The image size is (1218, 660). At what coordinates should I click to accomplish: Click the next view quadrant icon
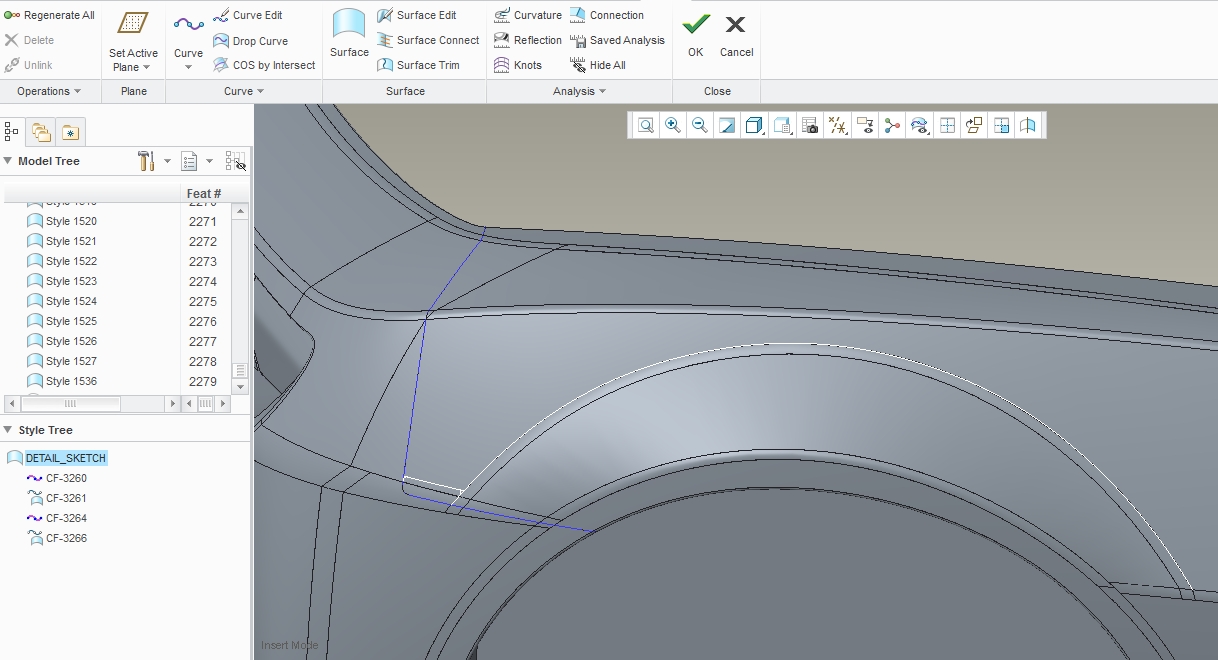(x=1001, y=125)
